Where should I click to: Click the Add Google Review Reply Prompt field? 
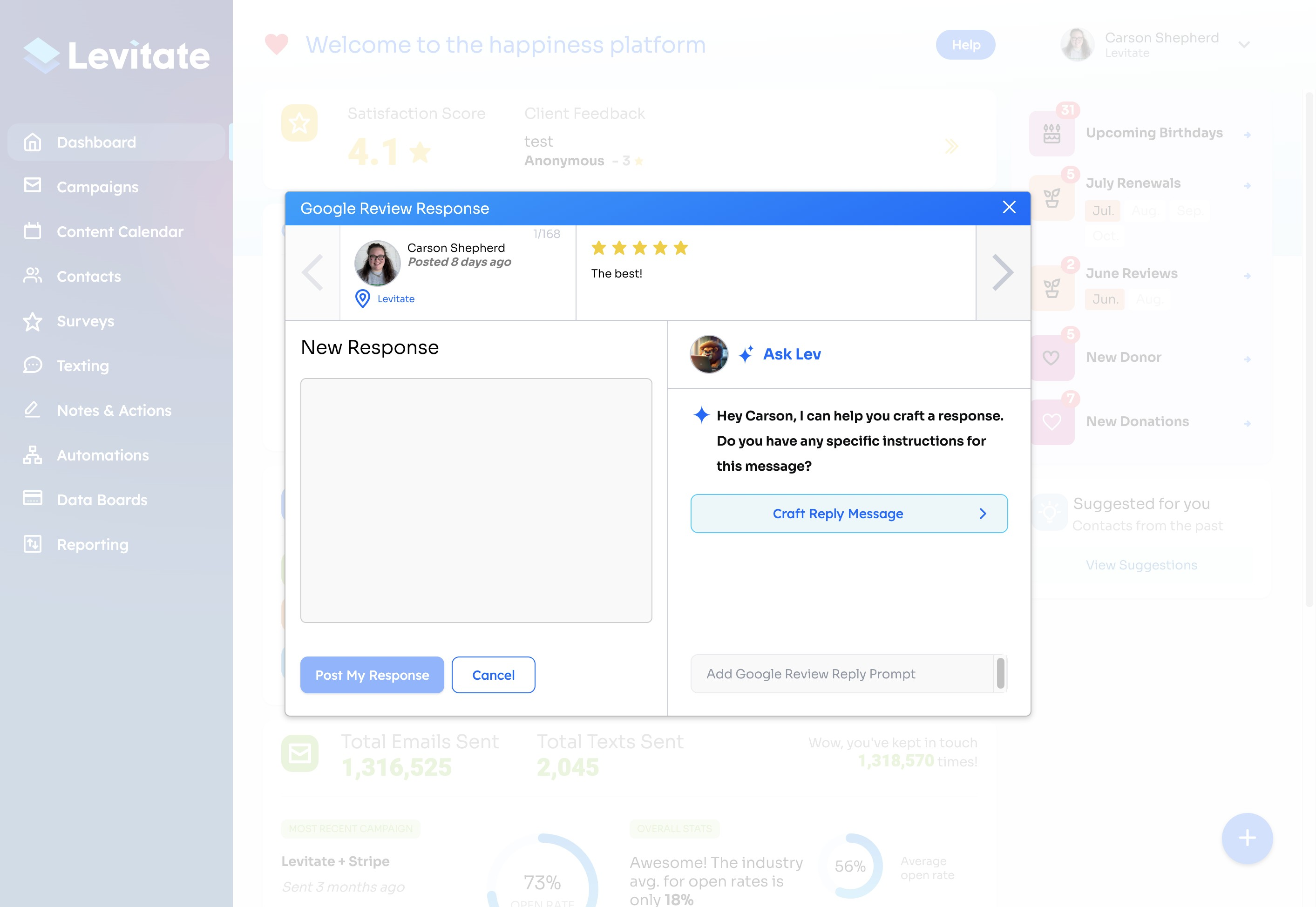(x=841, y=674)
